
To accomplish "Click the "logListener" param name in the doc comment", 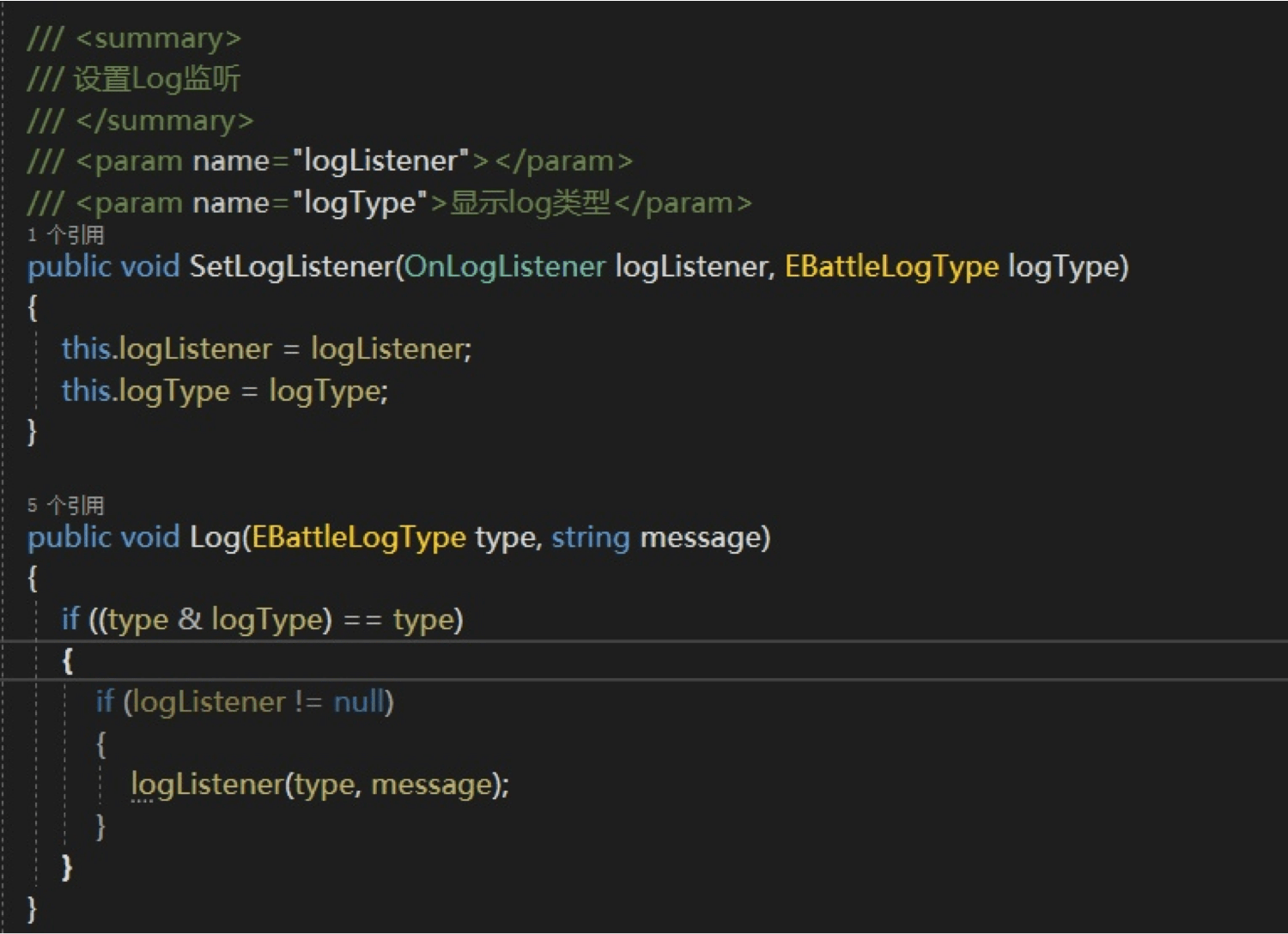I will point(380,161).
